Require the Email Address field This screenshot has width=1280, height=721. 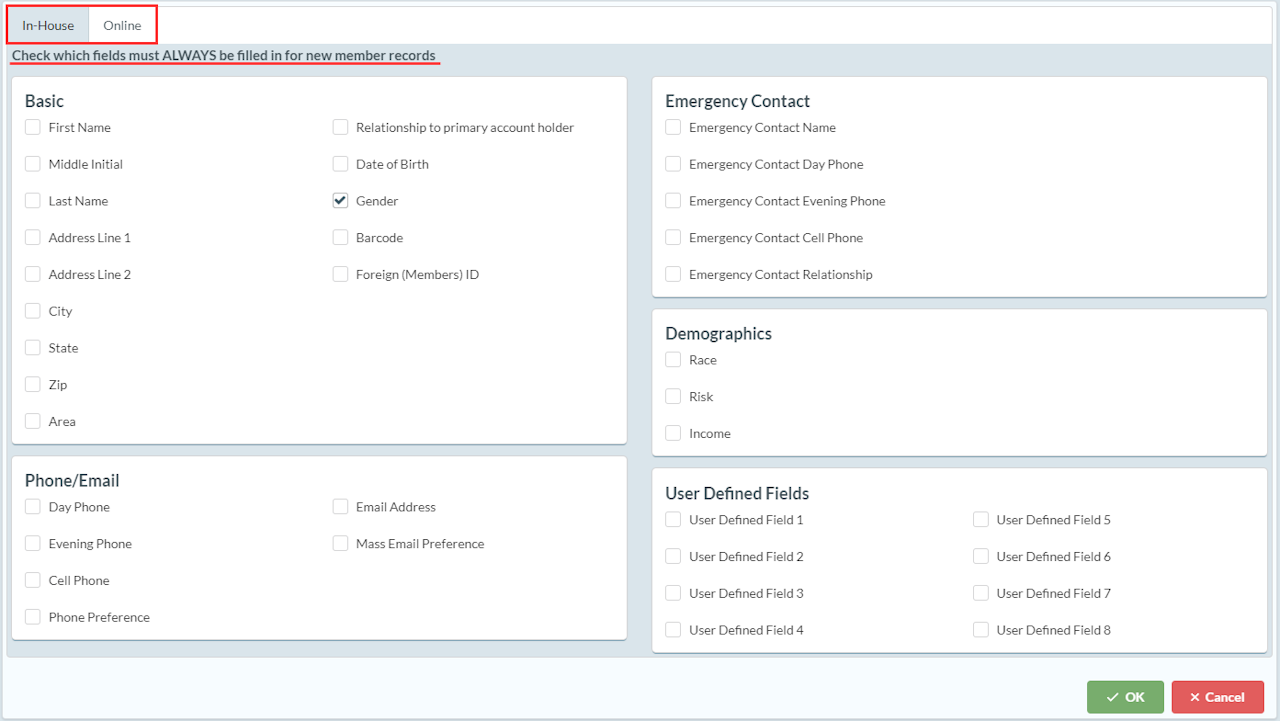[x=341, y=507]
